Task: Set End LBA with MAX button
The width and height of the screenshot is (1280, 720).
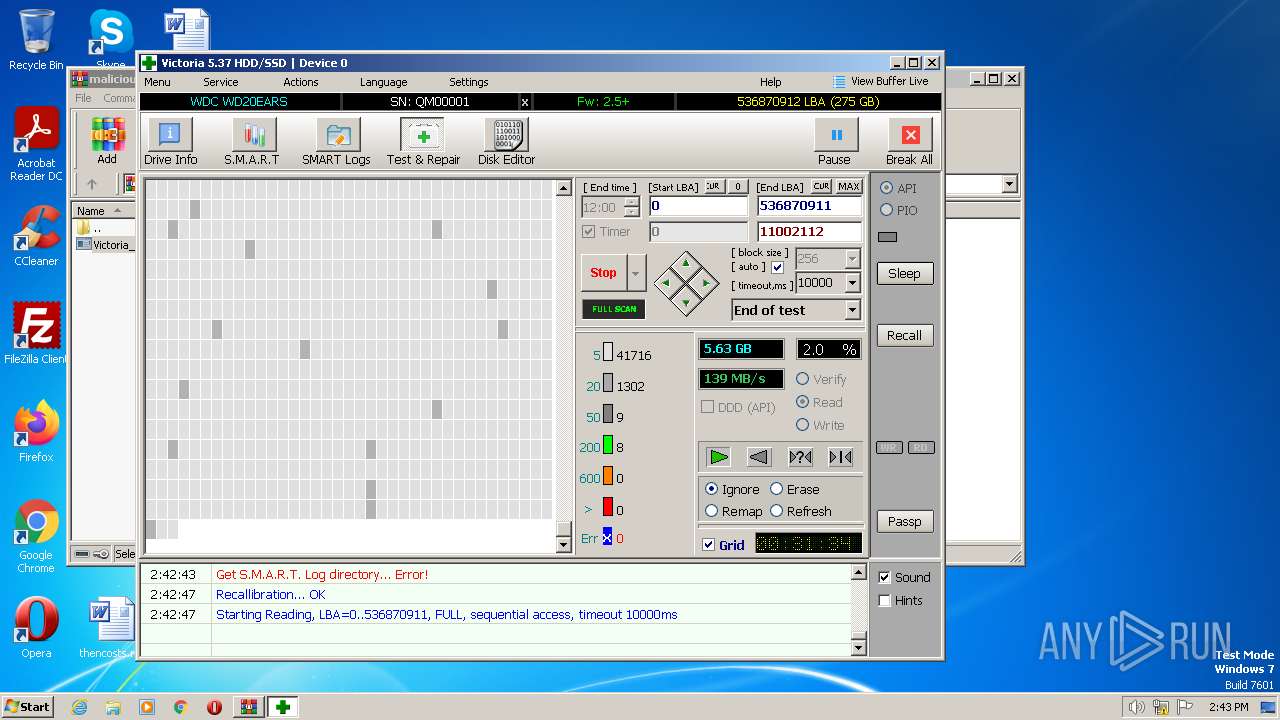Action: click(x=849, y=187)
